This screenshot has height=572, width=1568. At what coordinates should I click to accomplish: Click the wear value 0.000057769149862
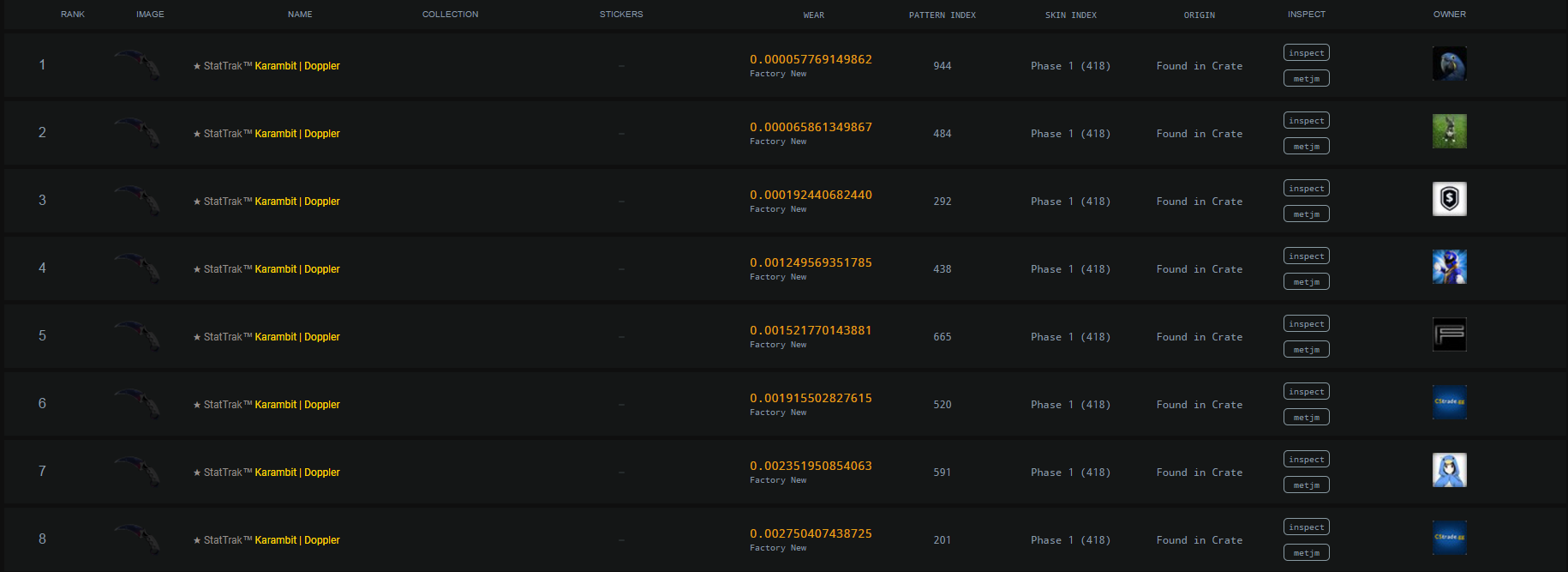point(811,59)
